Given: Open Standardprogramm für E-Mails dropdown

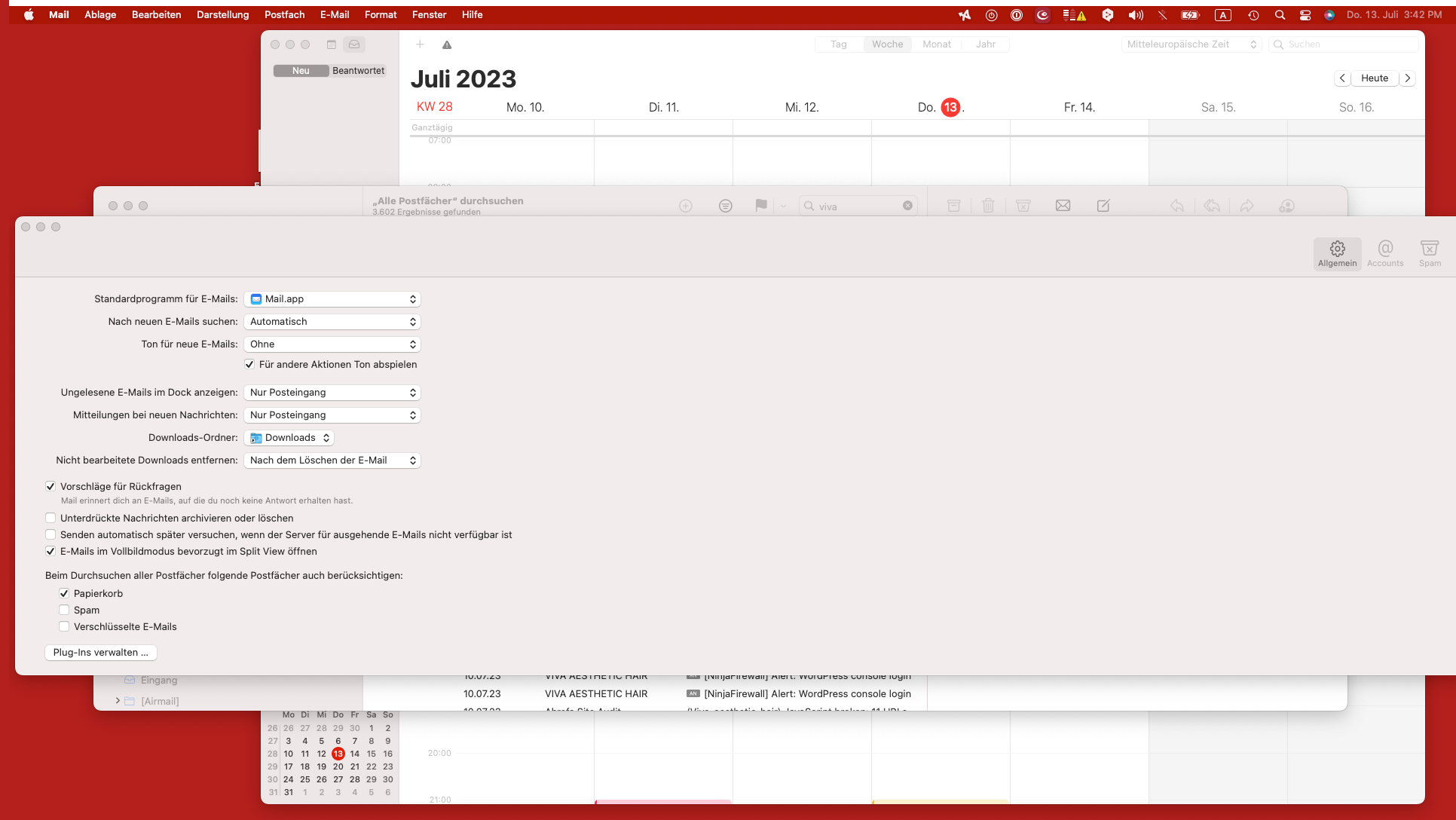Looking at the screenshot, I should pyautogui.click(x=332, y=299).
